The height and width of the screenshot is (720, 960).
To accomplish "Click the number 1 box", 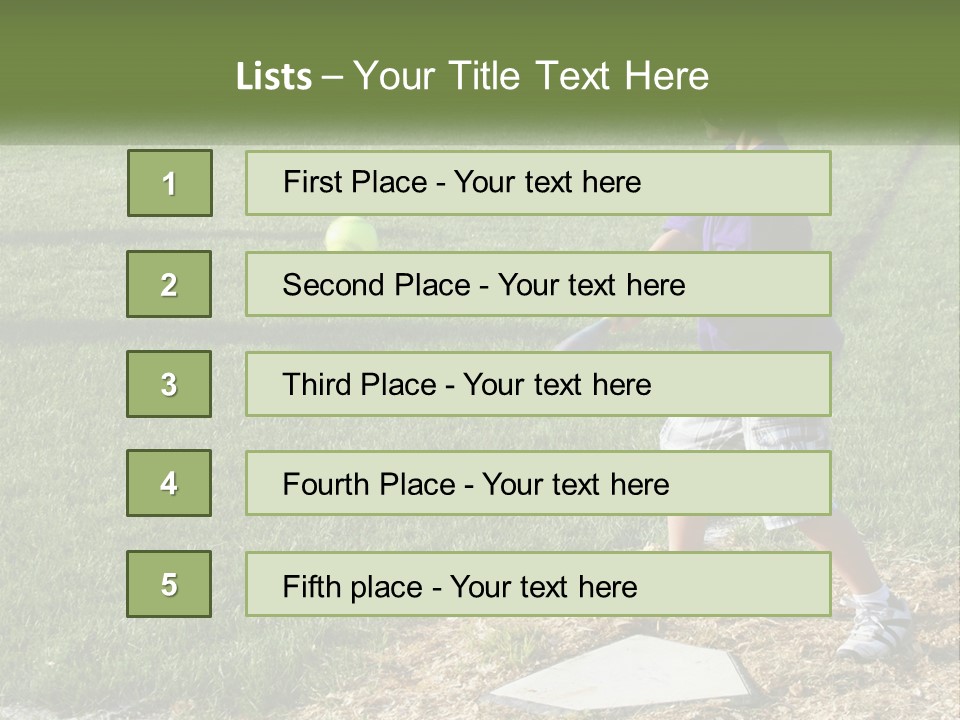I will coord(169,183).
